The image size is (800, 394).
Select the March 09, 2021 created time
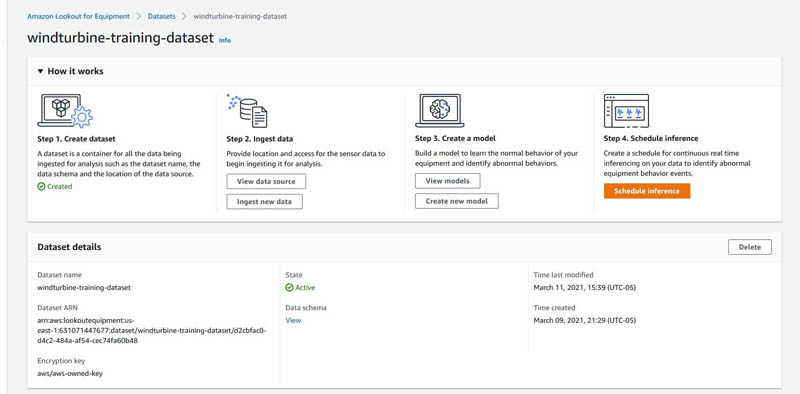585,321
